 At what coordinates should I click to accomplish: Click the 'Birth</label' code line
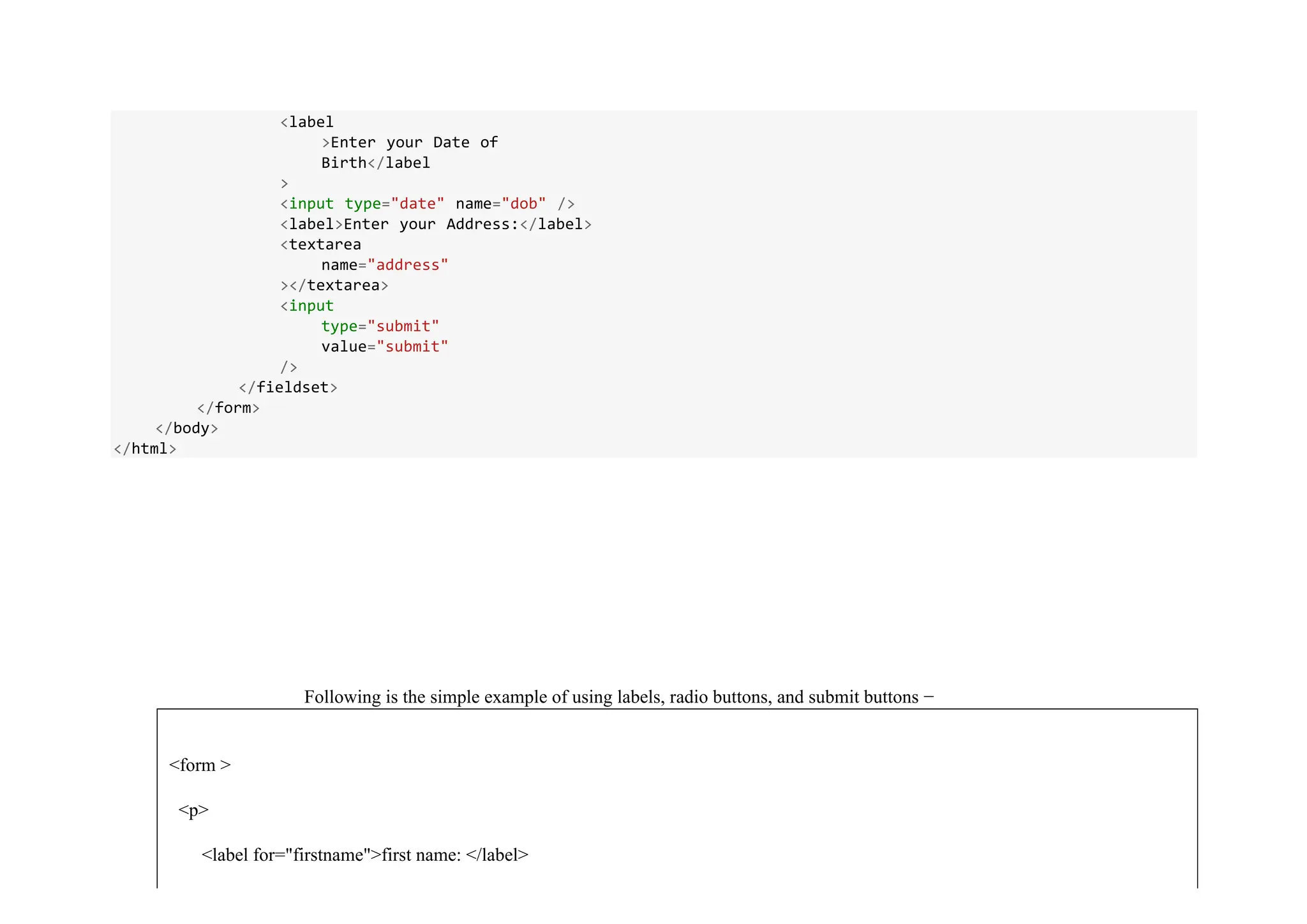[x=375, y=163]
